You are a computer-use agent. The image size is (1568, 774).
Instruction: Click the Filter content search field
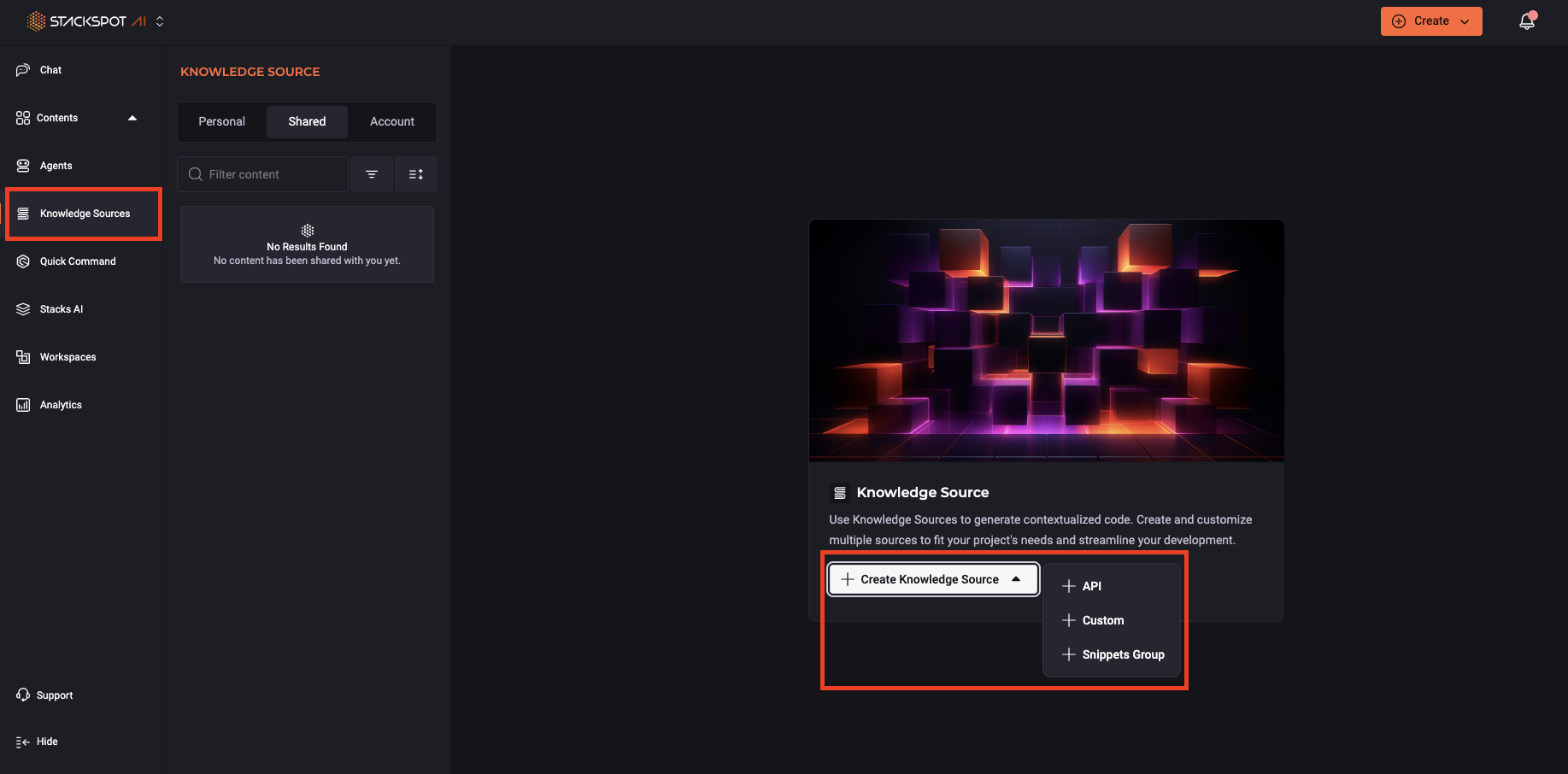pos(262,173)
